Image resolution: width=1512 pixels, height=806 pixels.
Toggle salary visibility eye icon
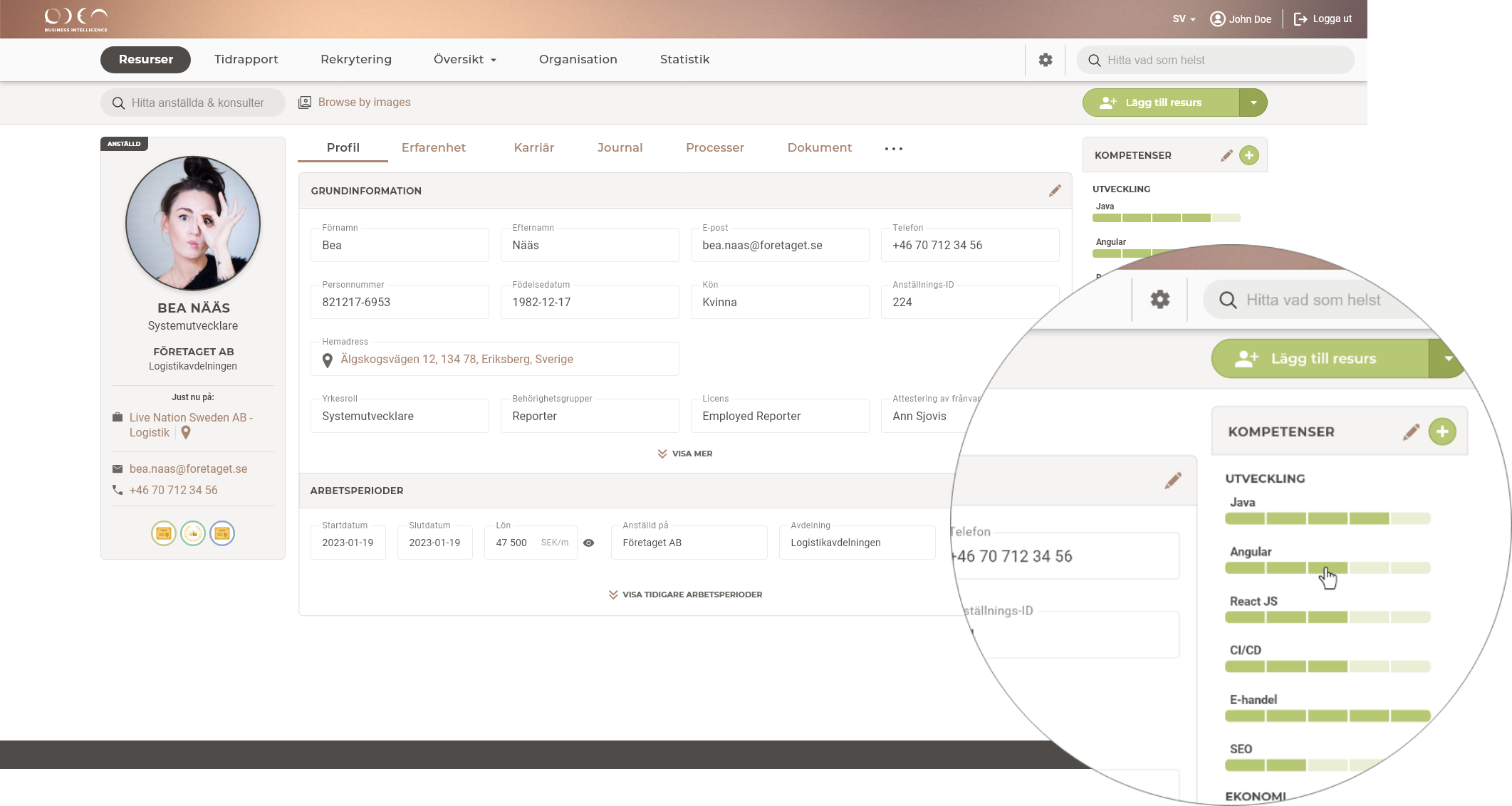[x=588, y=543]
